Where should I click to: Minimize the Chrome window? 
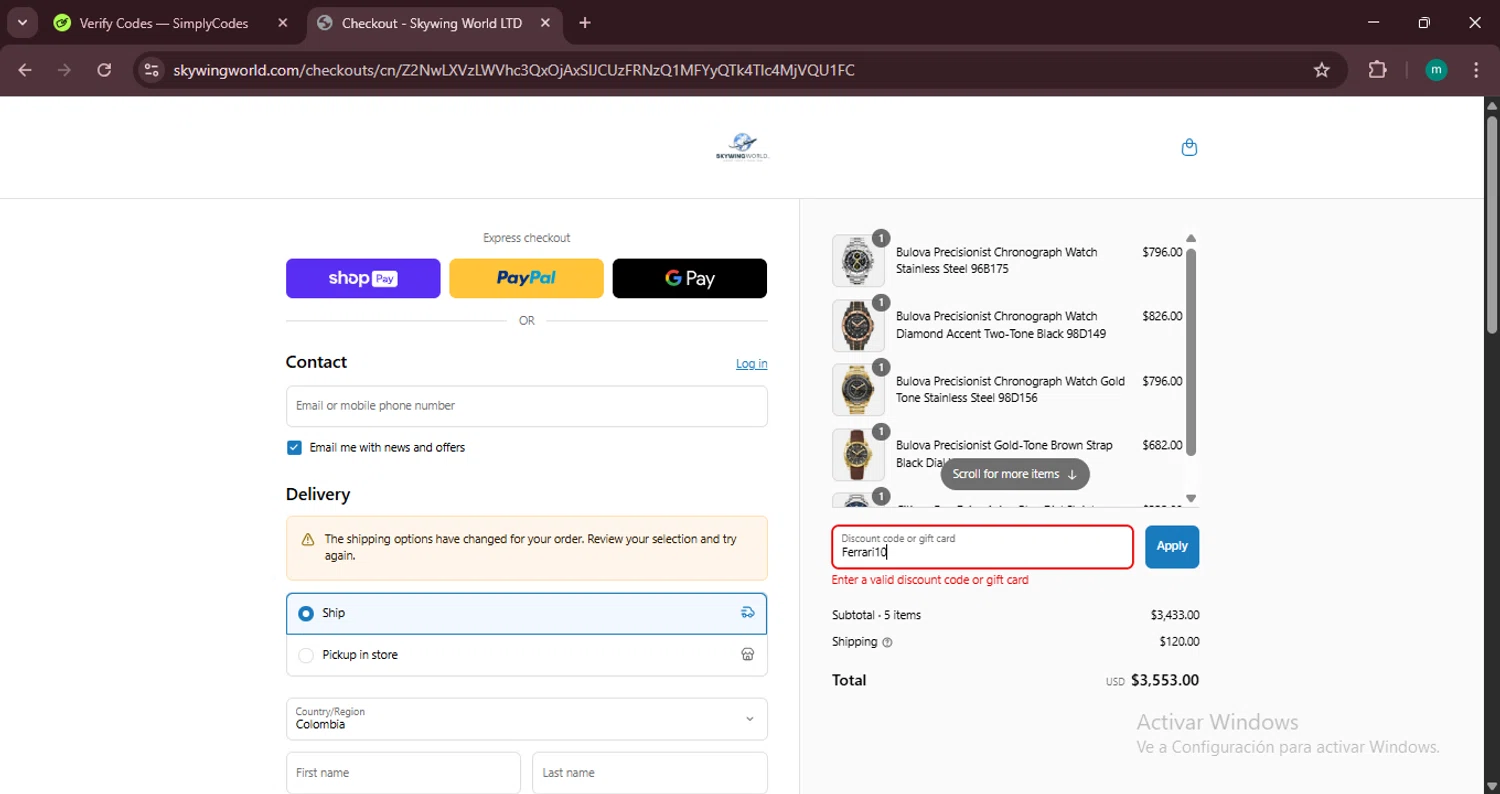coord(1373,23)
